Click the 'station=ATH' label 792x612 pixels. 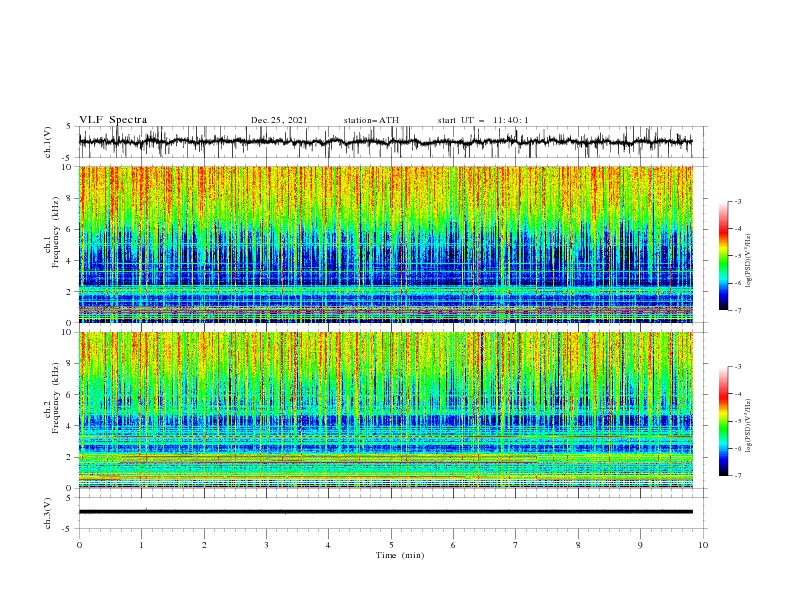(x=371, y=120)
